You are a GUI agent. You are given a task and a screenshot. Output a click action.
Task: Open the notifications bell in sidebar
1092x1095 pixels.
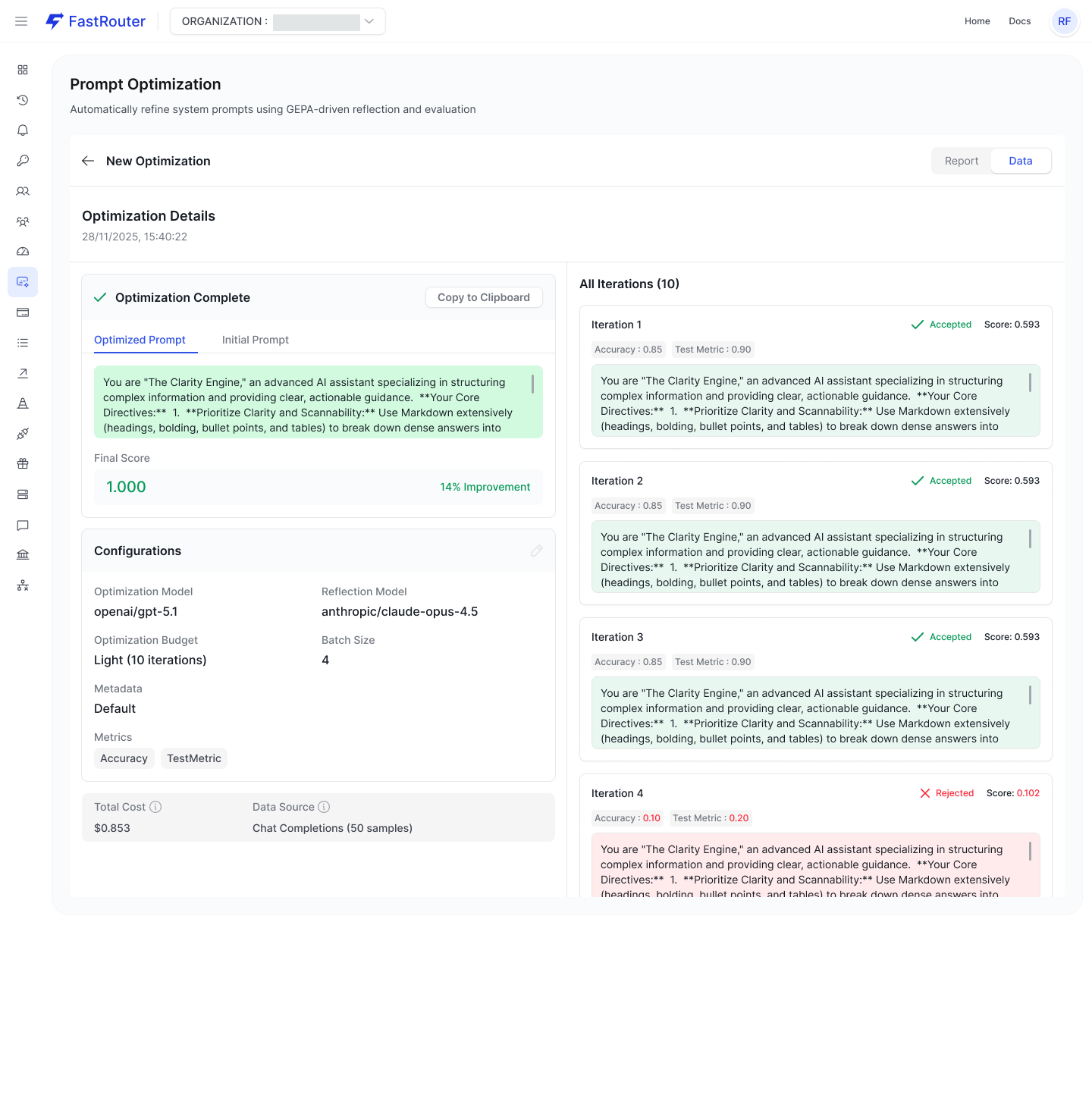(x=23, y=130)
